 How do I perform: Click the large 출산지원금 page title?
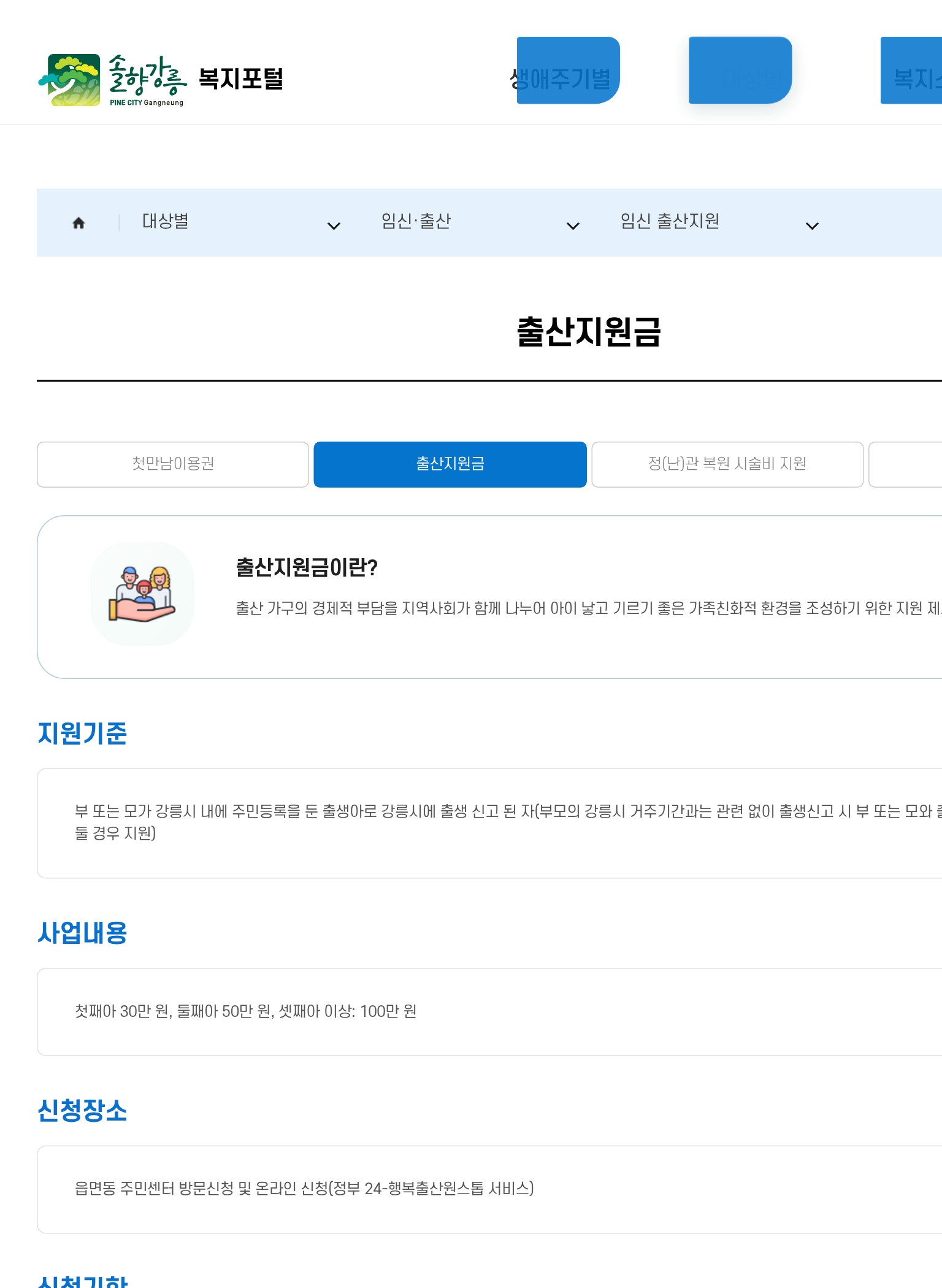[589, 332]
